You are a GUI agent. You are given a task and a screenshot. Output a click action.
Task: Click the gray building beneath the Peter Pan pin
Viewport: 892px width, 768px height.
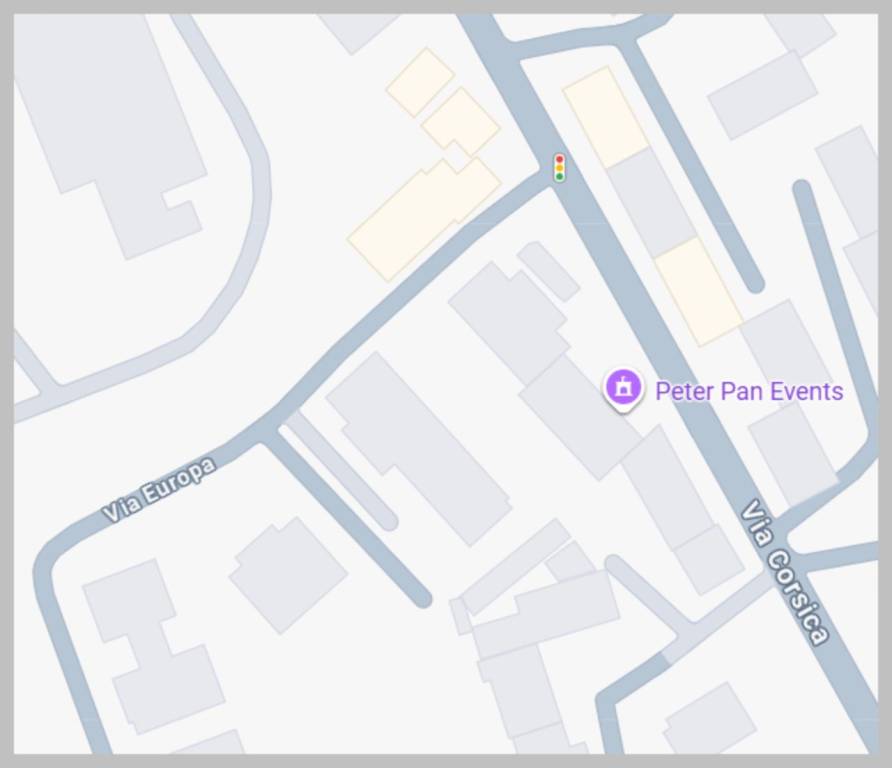(580, 418)
